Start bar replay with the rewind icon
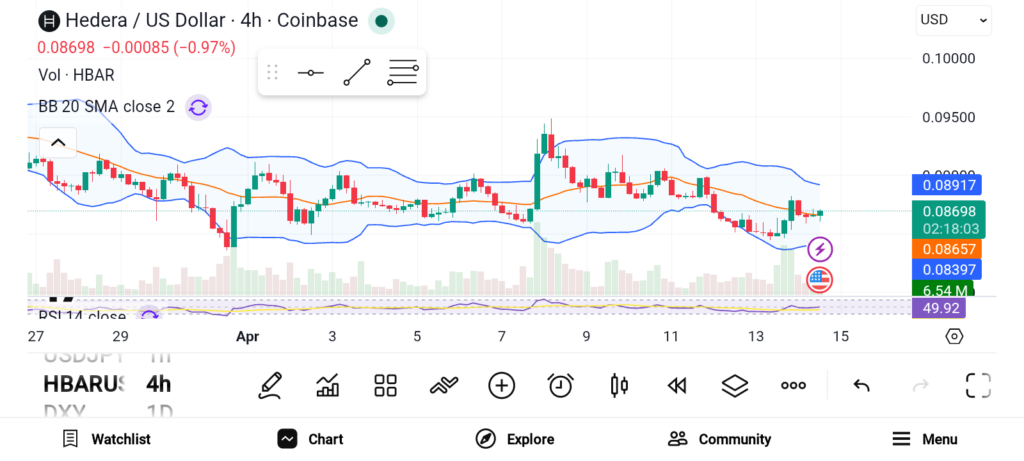The width and height of the screenshot is (1024, 461). [x=677, y=385]
